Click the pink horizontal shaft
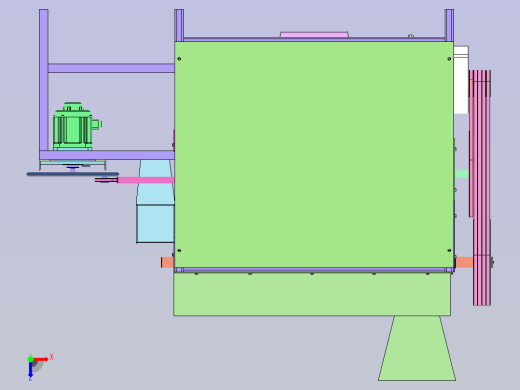This screenshot has width=520, height=390. coord(146,180)
